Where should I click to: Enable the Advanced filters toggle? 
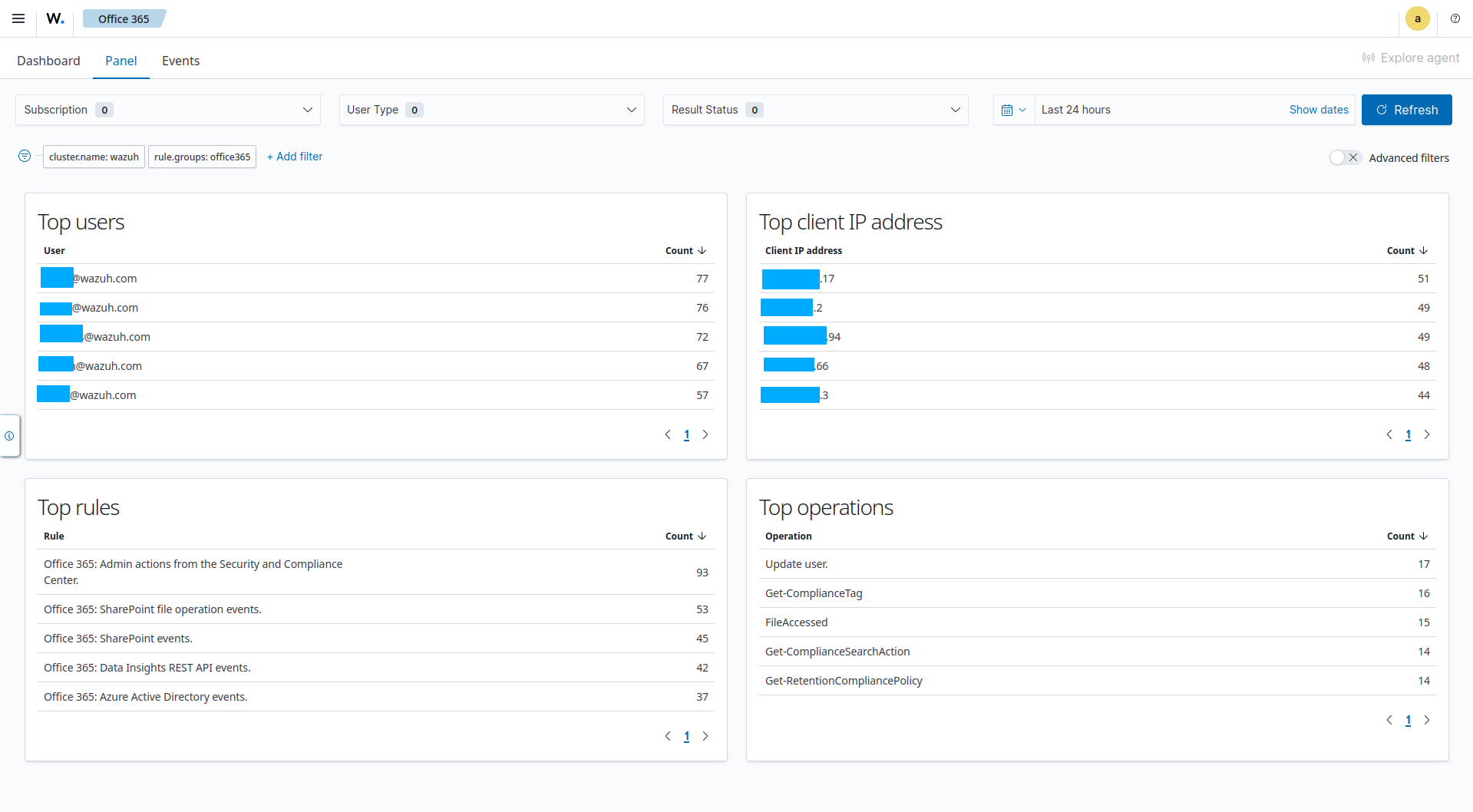[1340, 157]
